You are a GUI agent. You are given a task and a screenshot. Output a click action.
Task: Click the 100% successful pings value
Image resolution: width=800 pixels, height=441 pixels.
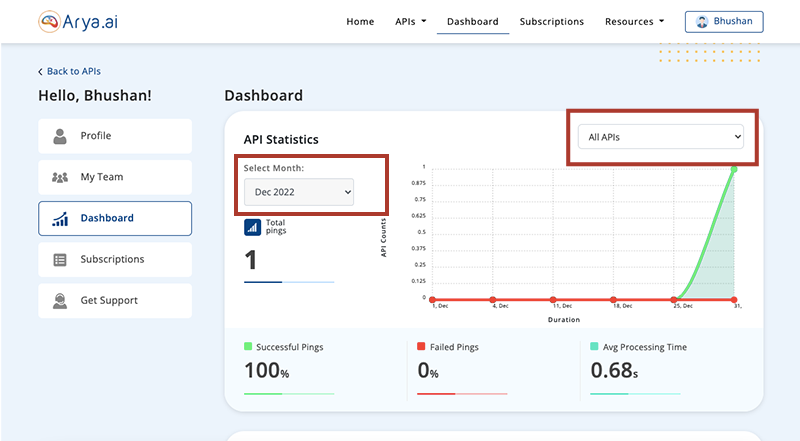tap(266, 371)
